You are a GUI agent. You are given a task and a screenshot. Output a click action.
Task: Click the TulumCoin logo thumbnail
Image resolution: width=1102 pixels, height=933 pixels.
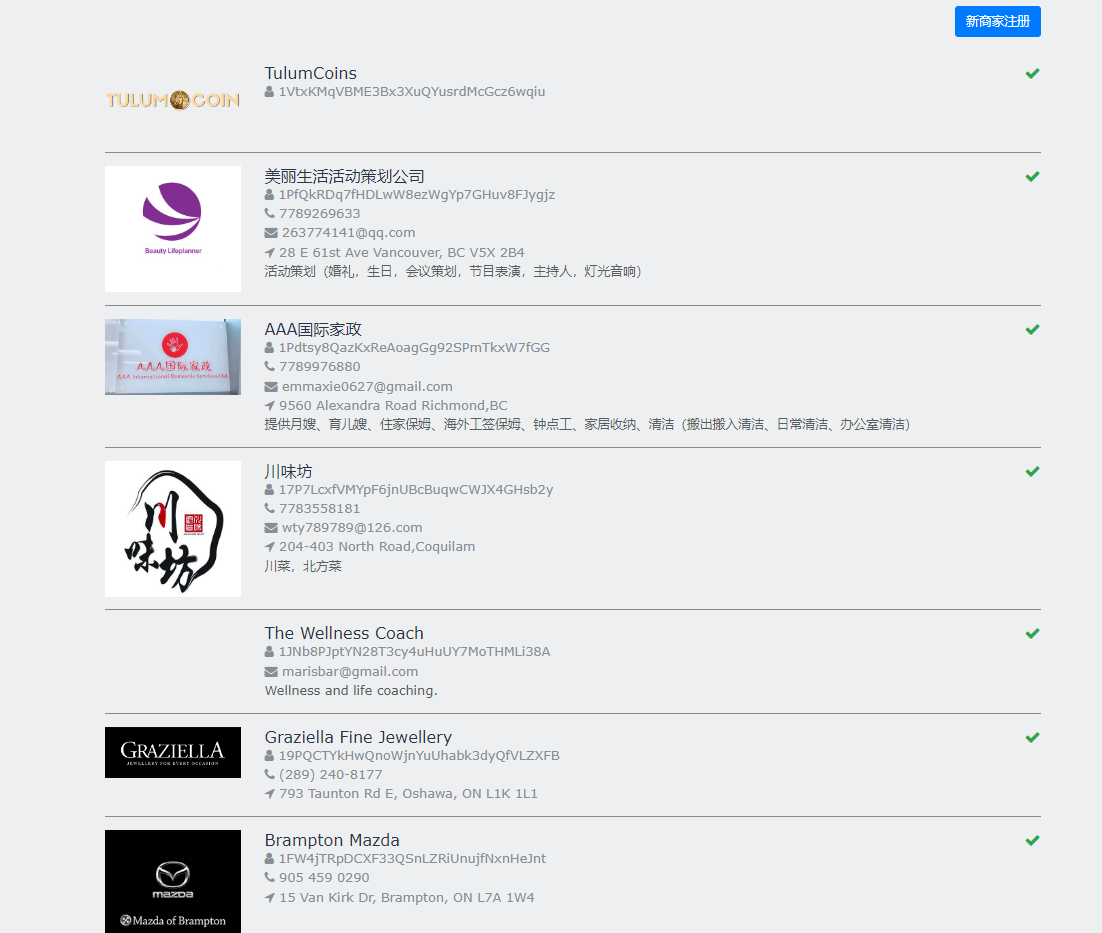173,100
